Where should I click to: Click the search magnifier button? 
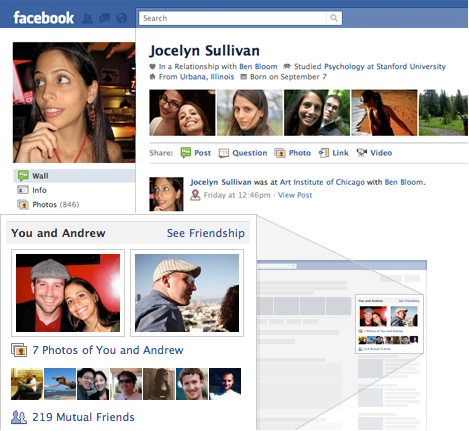click(x=334, y=18)
